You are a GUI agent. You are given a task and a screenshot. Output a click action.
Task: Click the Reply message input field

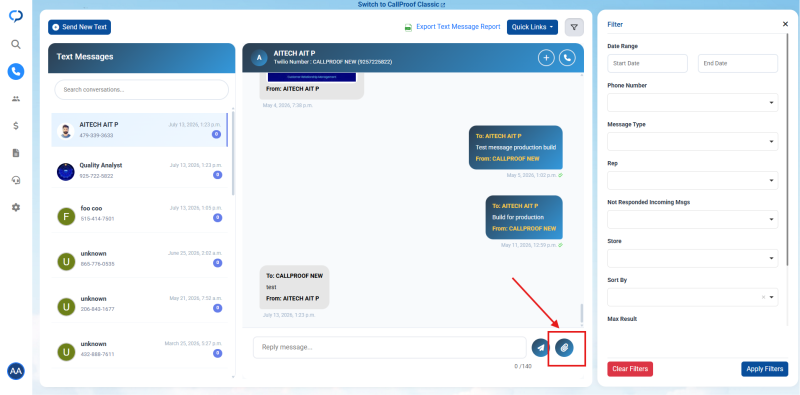(x=389, y=348)
